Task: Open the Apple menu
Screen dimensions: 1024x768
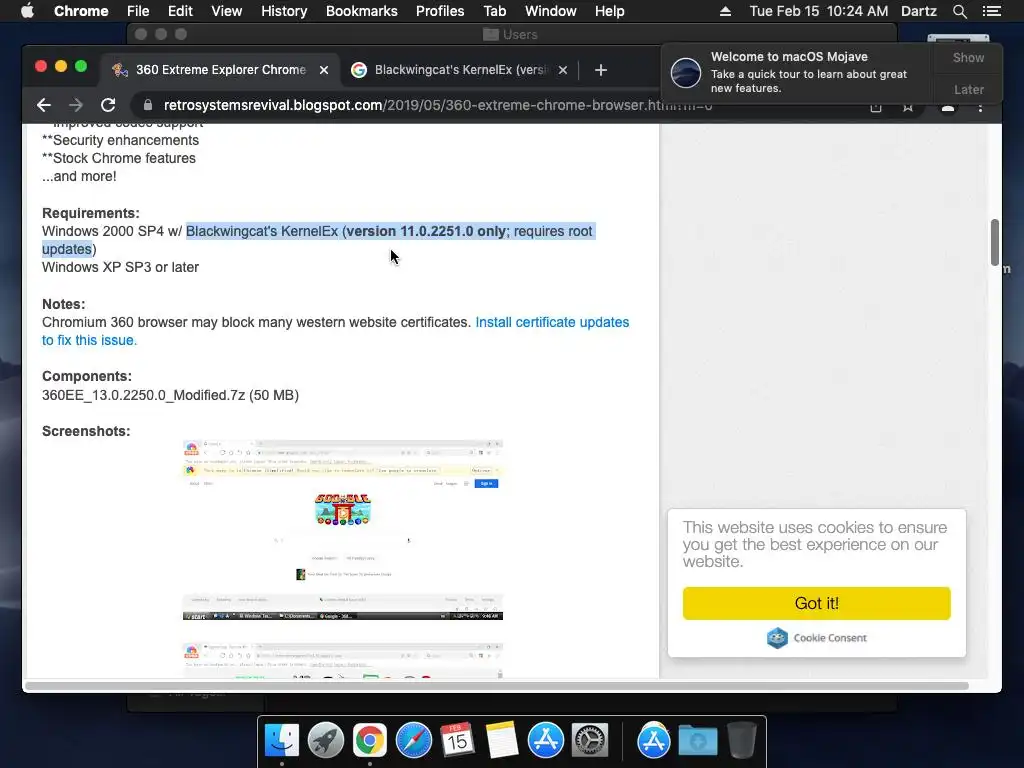Action: (27, 11)
